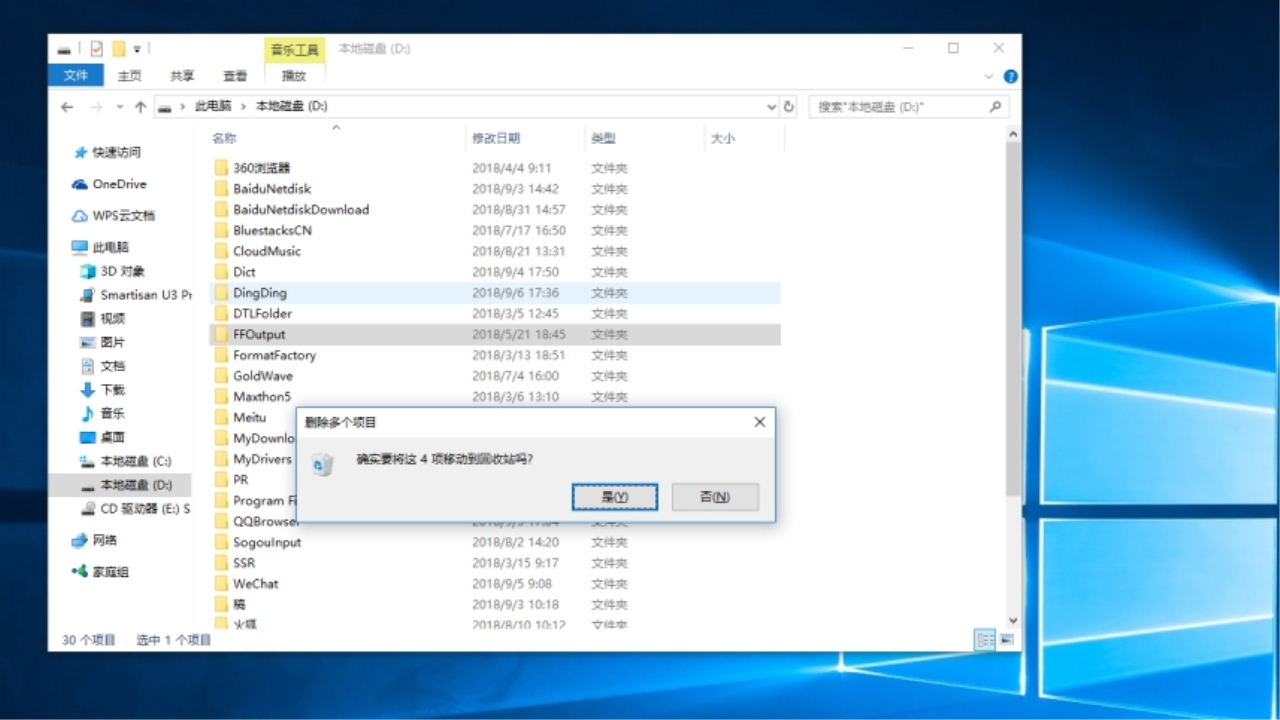The image size is (1280, 720).
Task: Click the new folder icon in title bar
Action: point(118,48)
